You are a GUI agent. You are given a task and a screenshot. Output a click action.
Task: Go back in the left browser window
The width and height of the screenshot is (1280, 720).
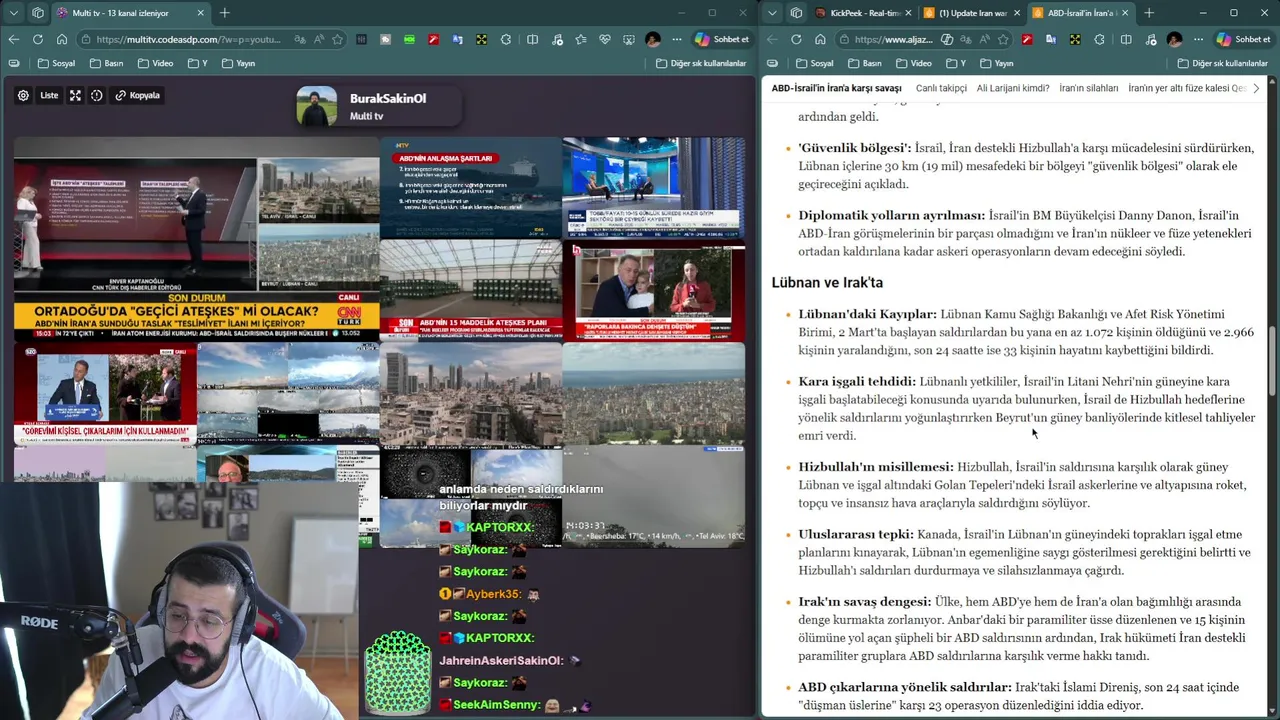tap(13, 39)
